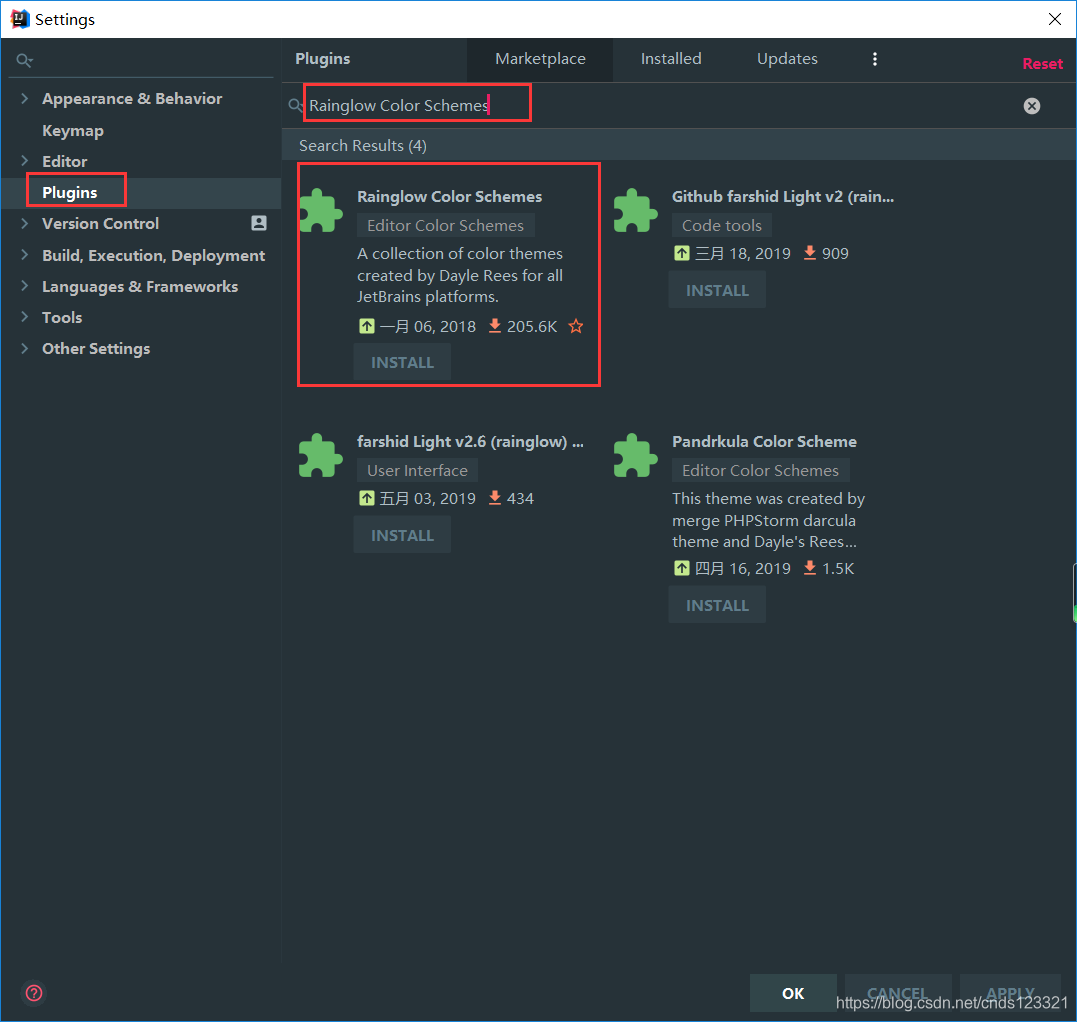This screenshot has width=1077, height=1022.
Task: Install Rainglow Color Schemes plugin
Action: [x=403, y=363]
